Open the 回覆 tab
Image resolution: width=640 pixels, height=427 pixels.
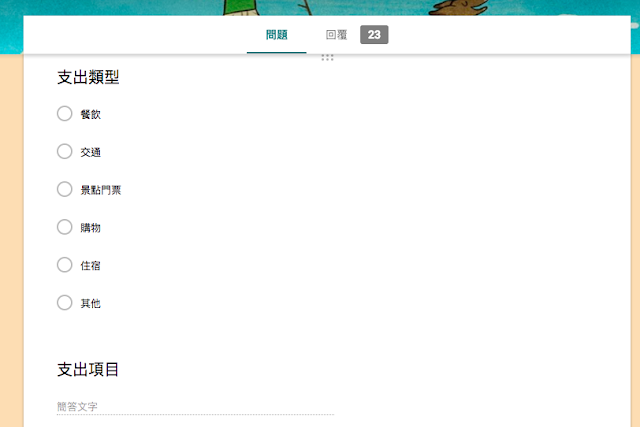336,35
